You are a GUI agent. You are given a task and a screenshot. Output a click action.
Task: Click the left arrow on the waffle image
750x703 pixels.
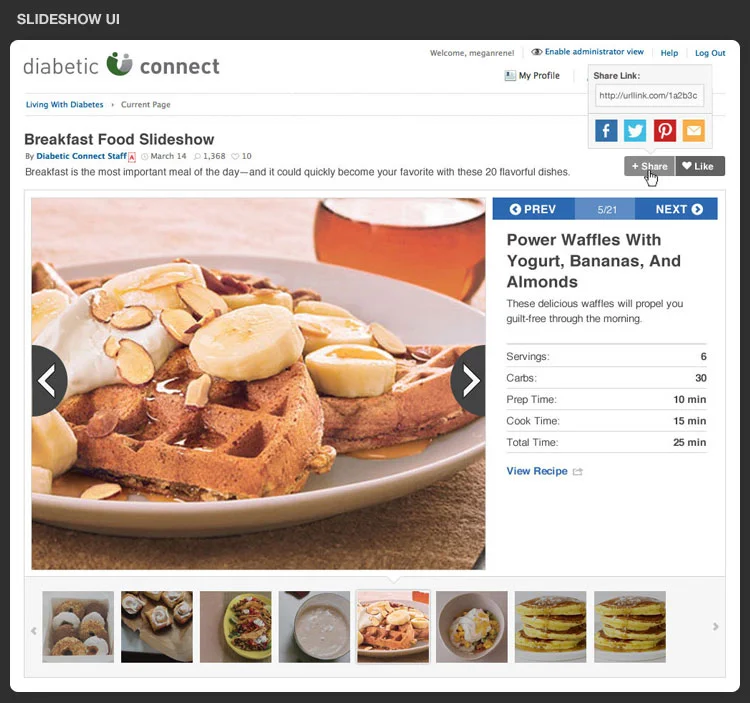[x=49, y=381]
